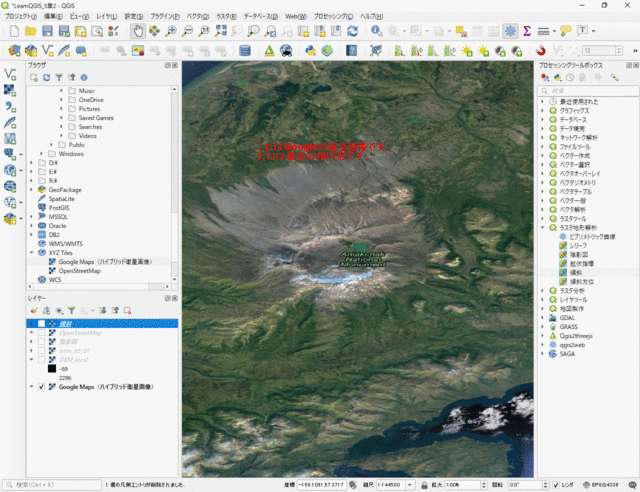Toggle the render checkbox in status bar
Viewport: 640px width, 492px height.
tap(556, 485)
